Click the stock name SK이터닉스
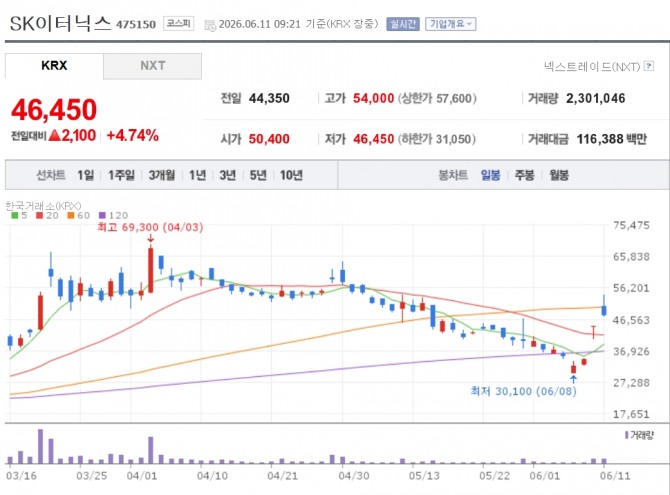This screenshot has width=670, height=495. pos(60,23)
